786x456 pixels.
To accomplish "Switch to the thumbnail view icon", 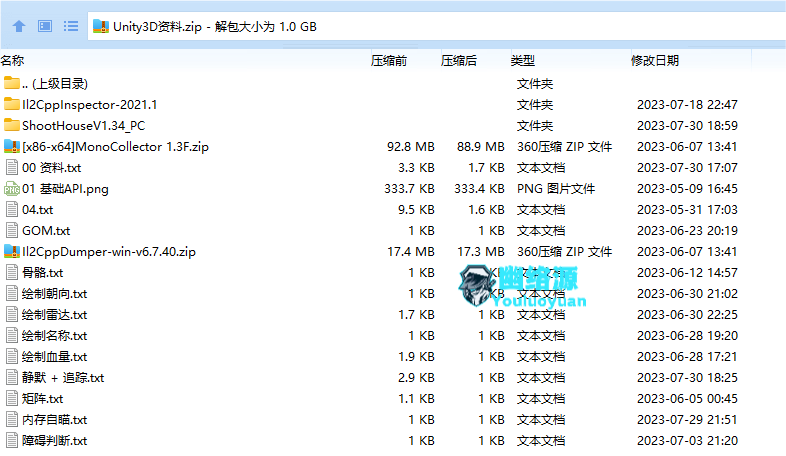I will [45, 26].
